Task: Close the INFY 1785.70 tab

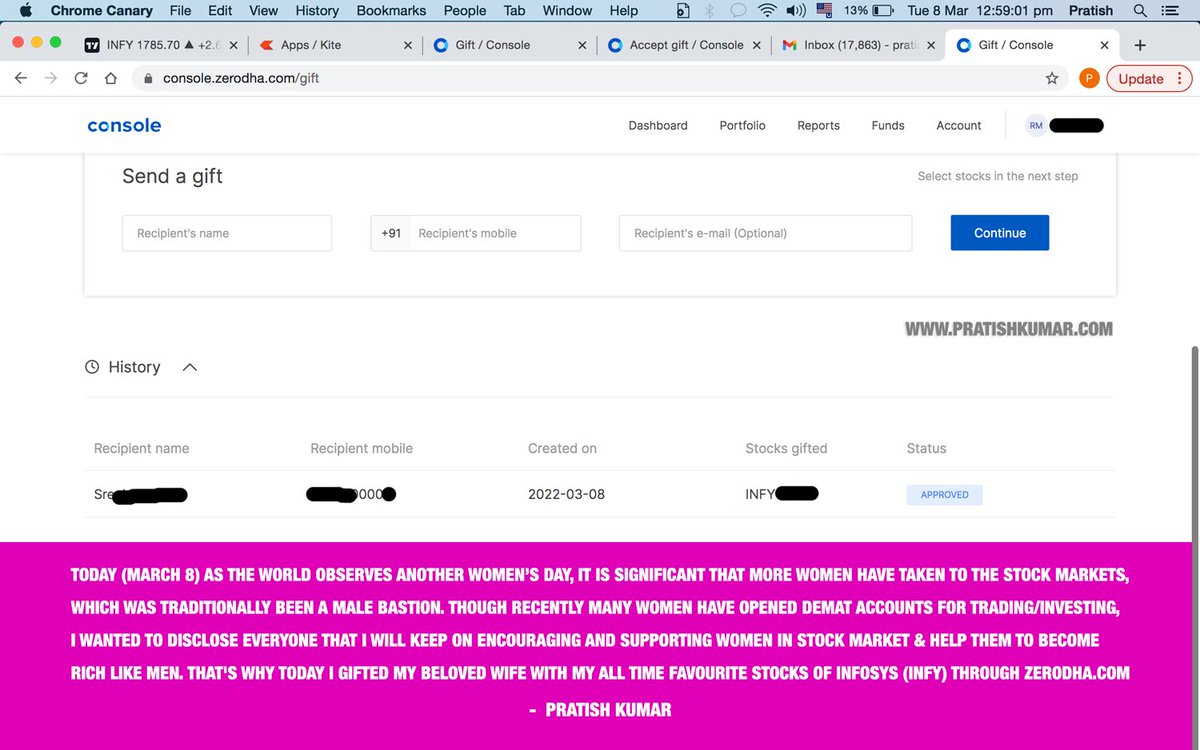Action: (233, 45)
